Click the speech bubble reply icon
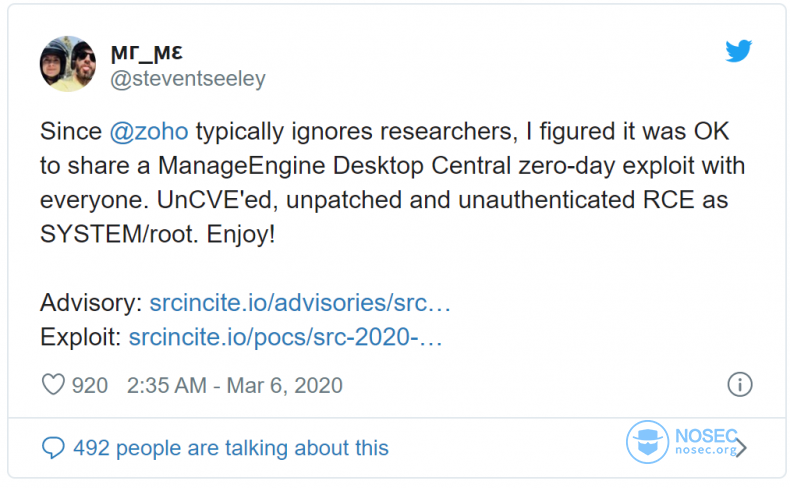790x488 pixels. coord(53,447)
